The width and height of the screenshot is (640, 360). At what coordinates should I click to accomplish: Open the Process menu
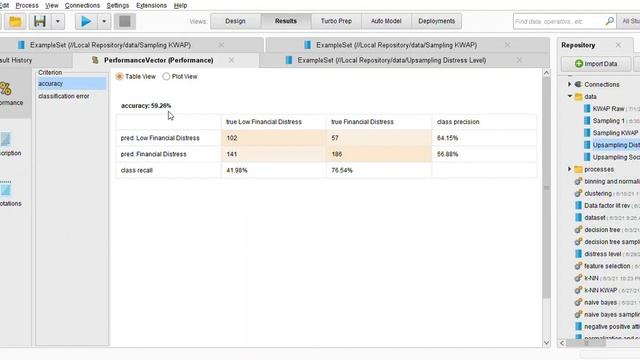(x=27, y=6)
